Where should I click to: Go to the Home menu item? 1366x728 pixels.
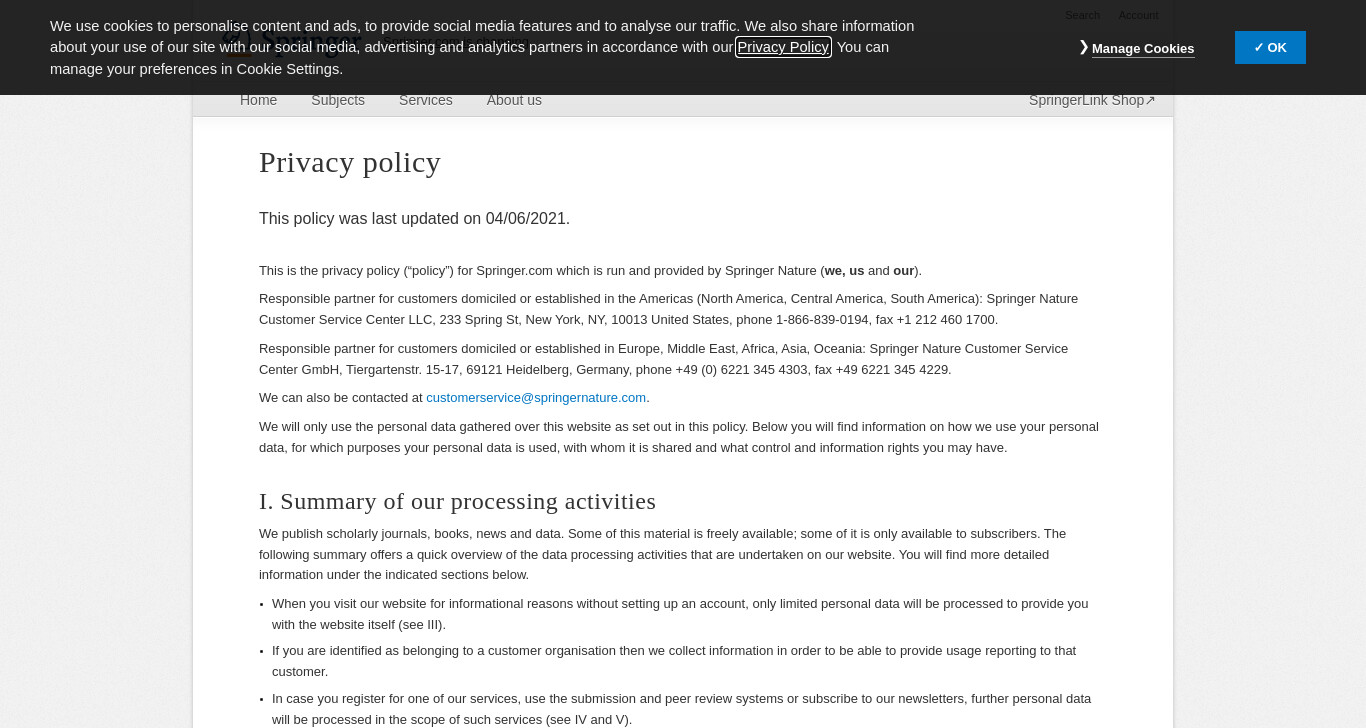258,100
